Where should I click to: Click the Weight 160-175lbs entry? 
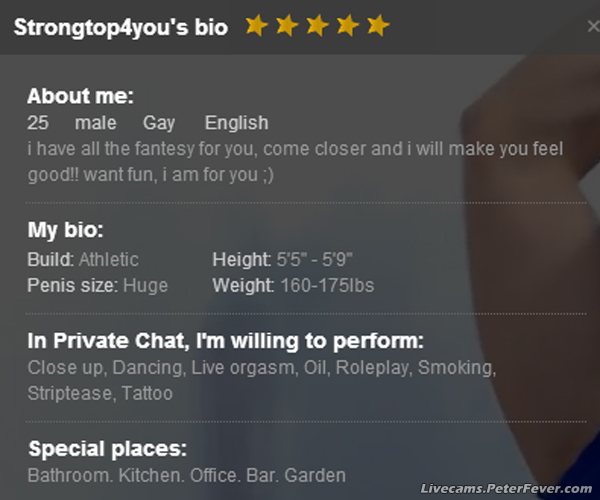(x=293, y=286)
